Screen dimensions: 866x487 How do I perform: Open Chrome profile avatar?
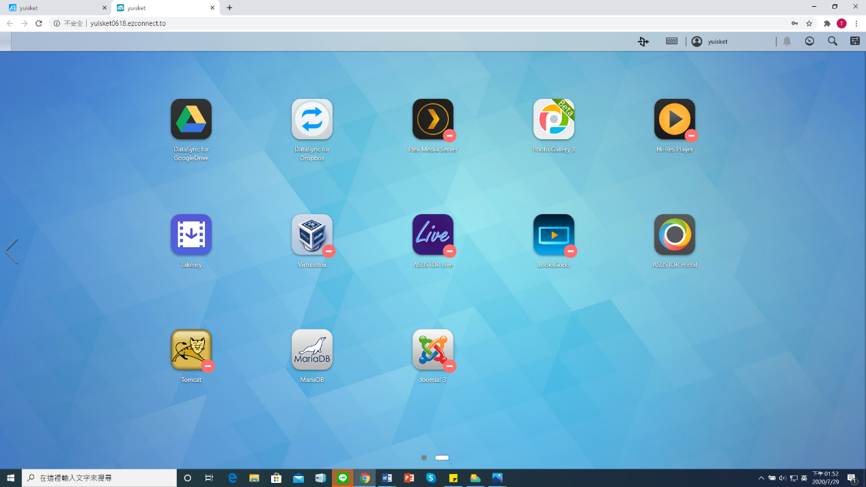(842, 23)
